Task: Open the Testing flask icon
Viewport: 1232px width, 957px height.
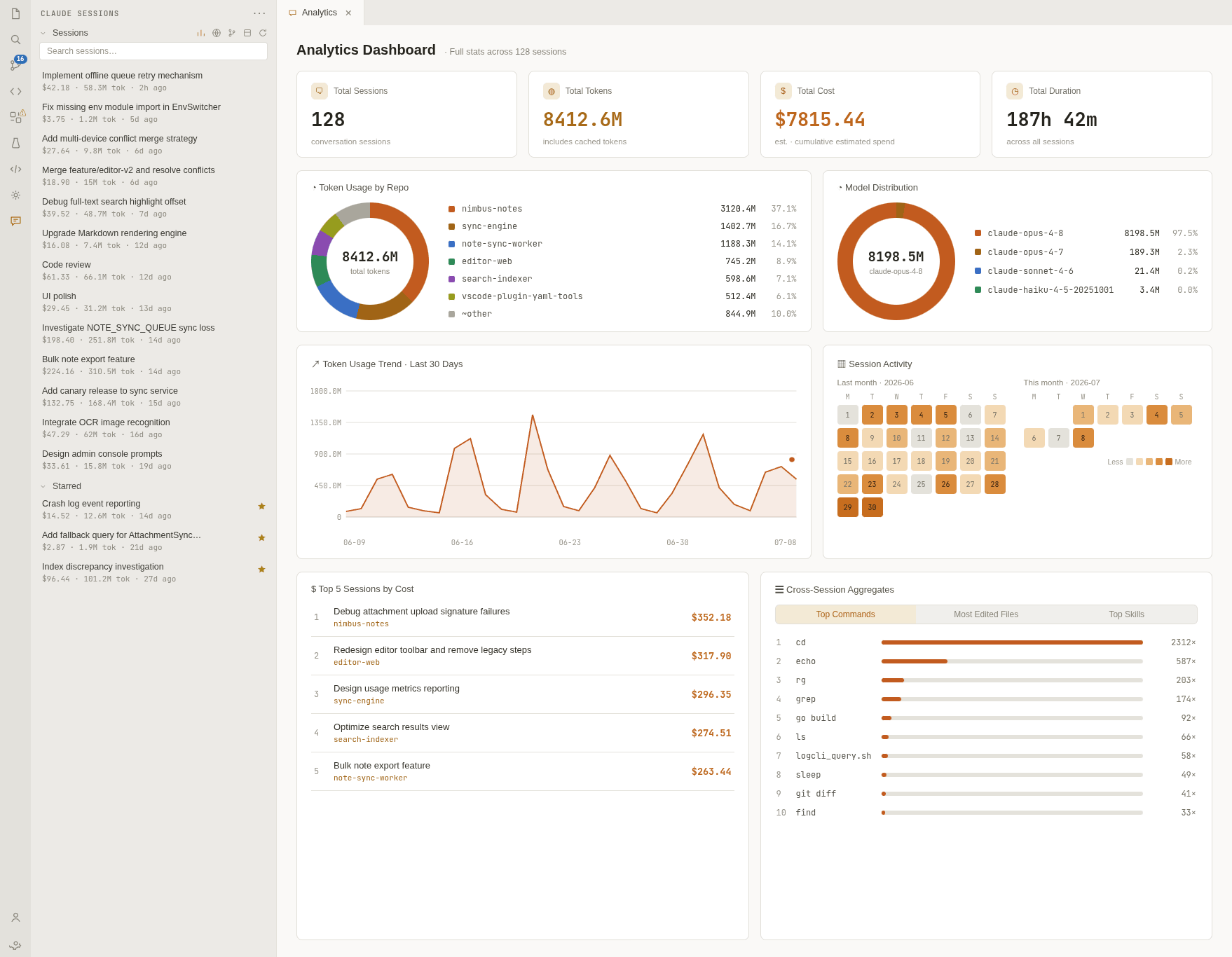Action: [15, 143]
